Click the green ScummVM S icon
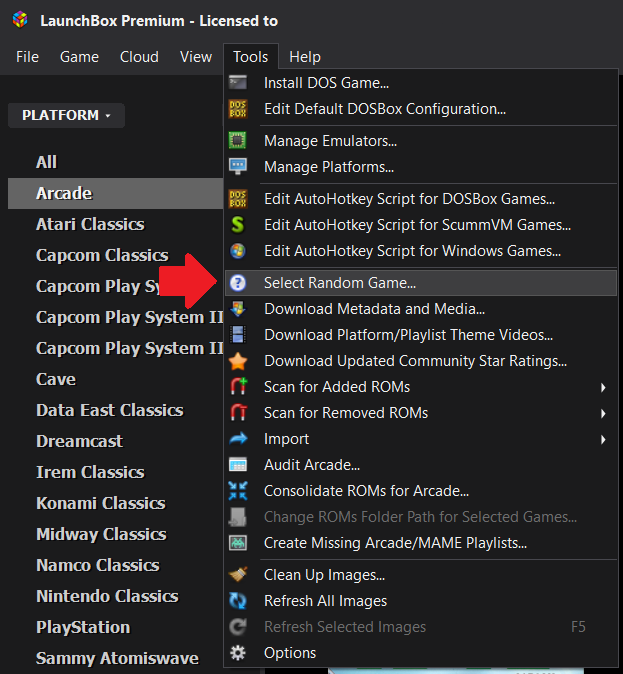Screen dimensions: 623x674 238,225
